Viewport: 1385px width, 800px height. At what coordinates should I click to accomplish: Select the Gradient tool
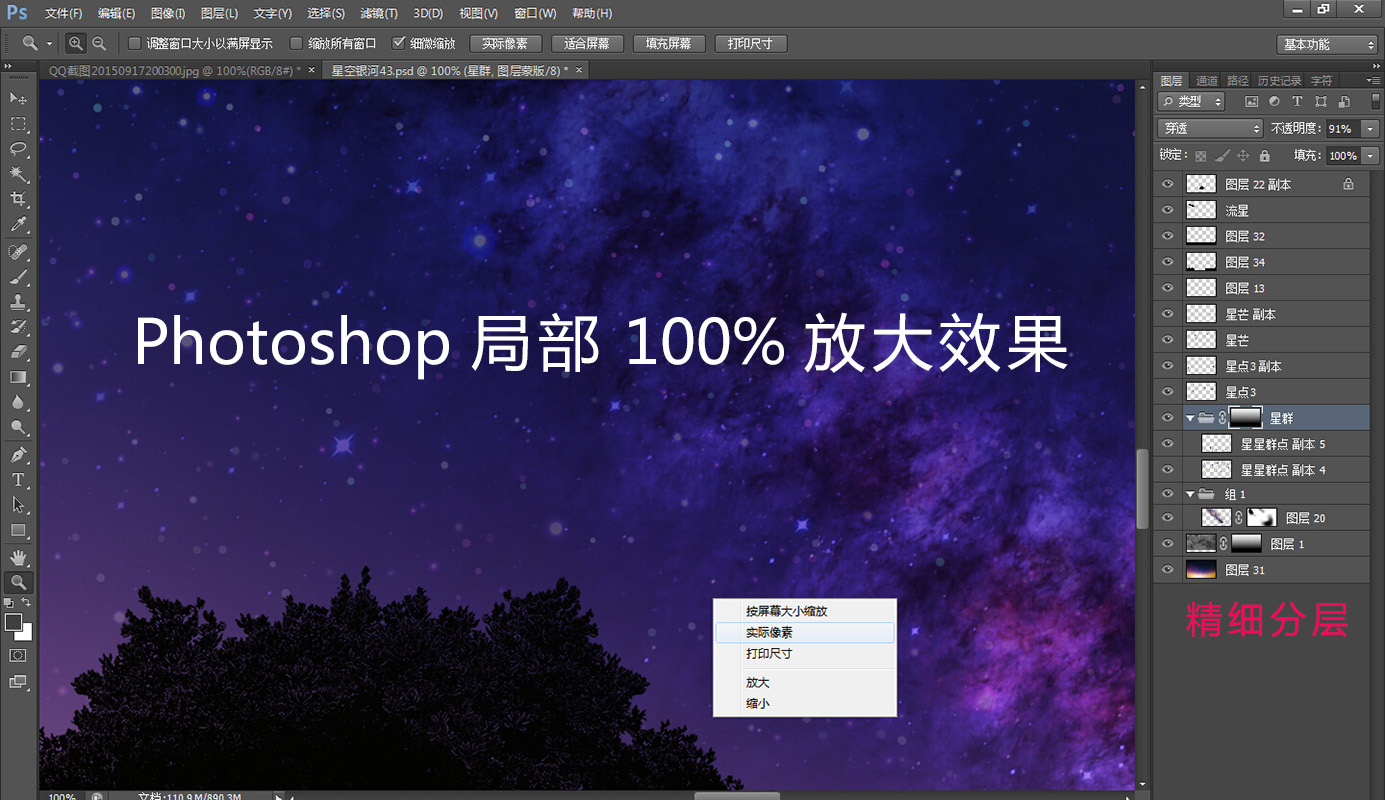click(18, 377)
